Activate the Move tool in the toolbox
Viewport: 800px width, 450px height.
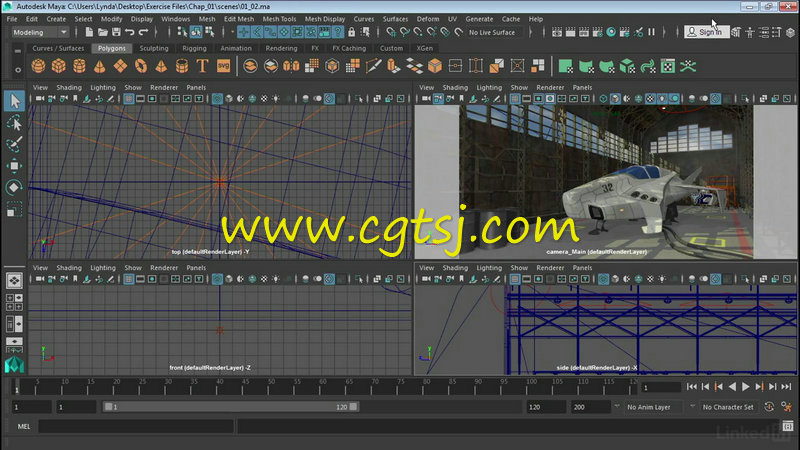pos(14,166)
